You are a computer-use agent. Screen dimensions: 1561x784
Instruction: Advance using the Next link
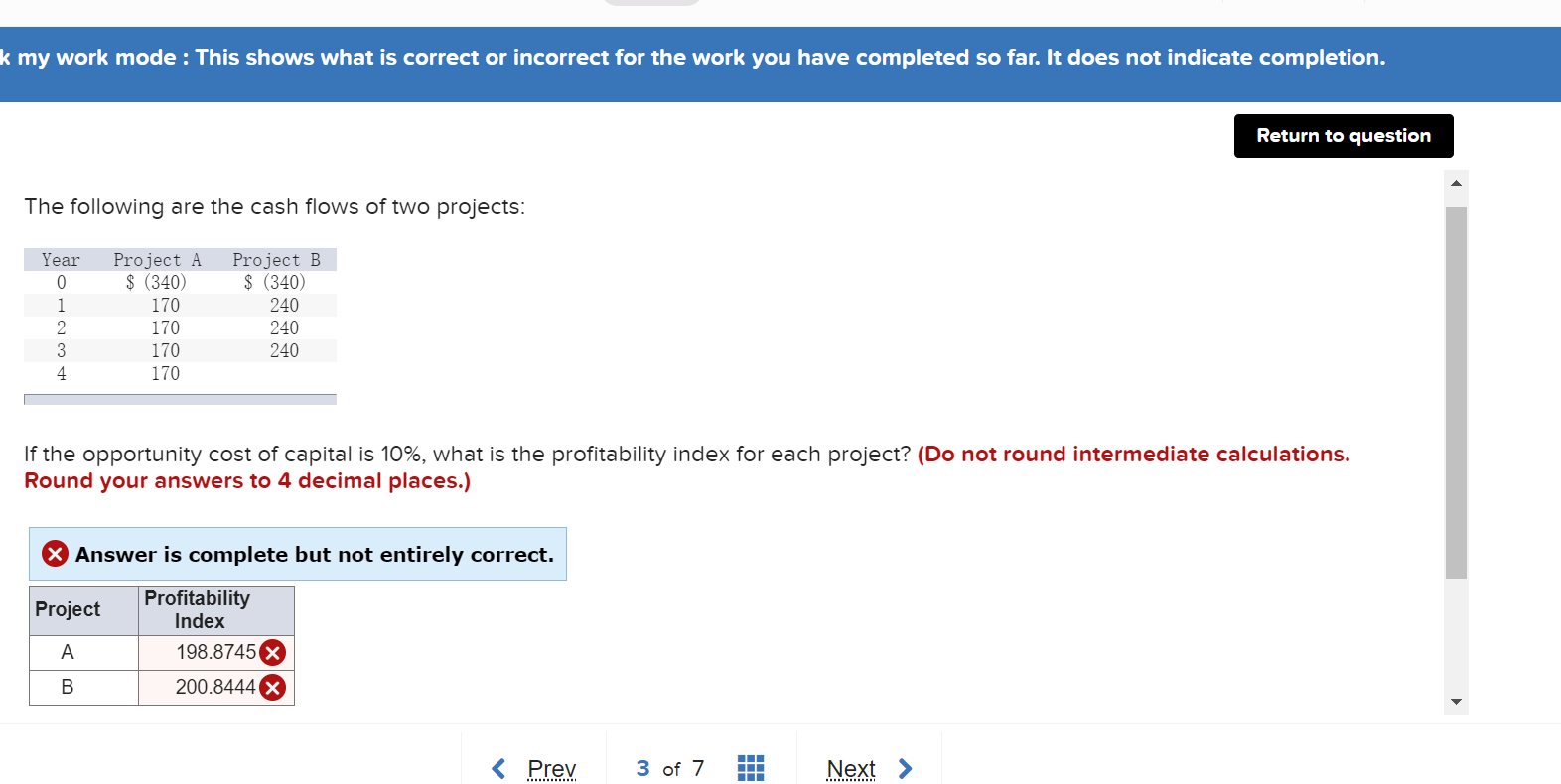point(851,767)
